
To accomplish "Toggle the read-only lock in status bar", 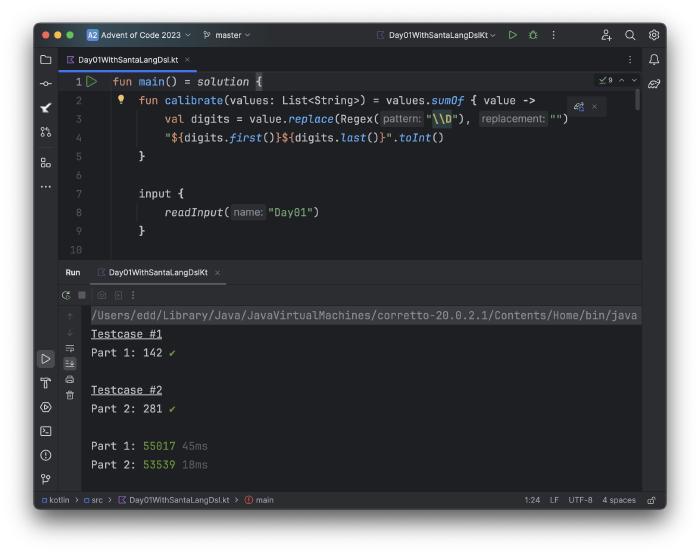I will [651, 500].
